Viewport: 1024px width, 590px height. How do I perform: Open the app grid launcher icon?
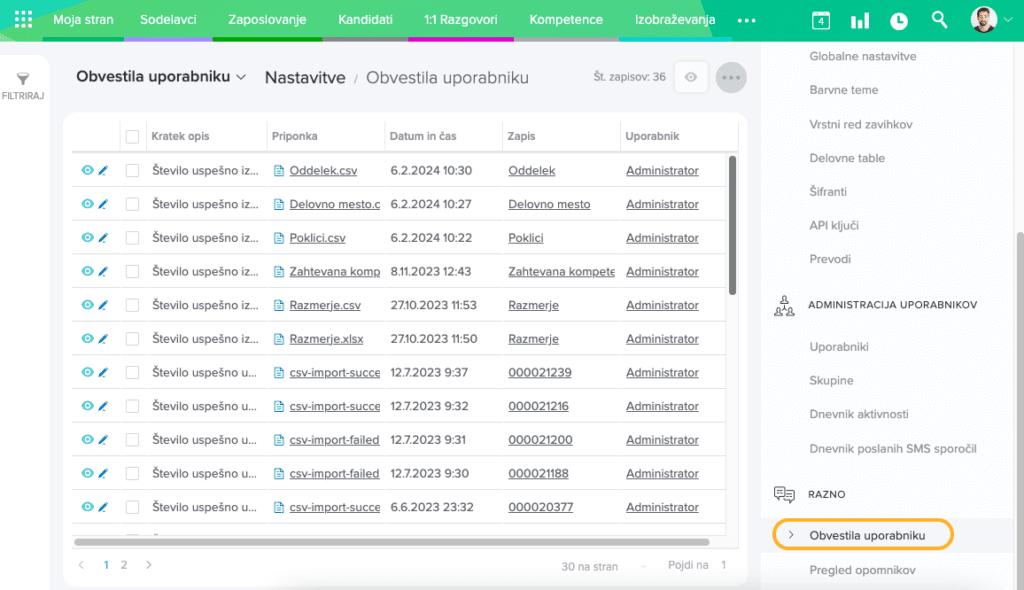tap(23, 20)
